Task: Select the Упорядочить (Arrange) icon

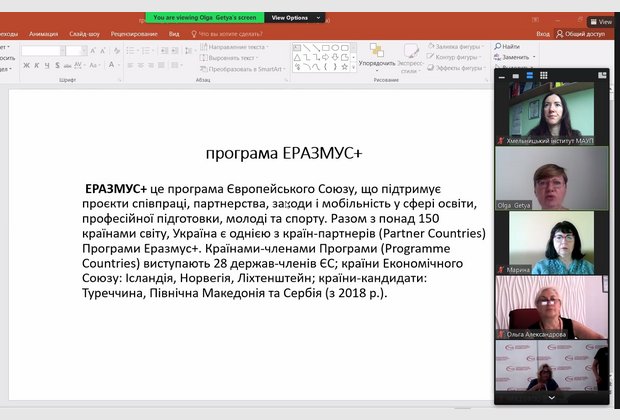Action: pos(376,54)
